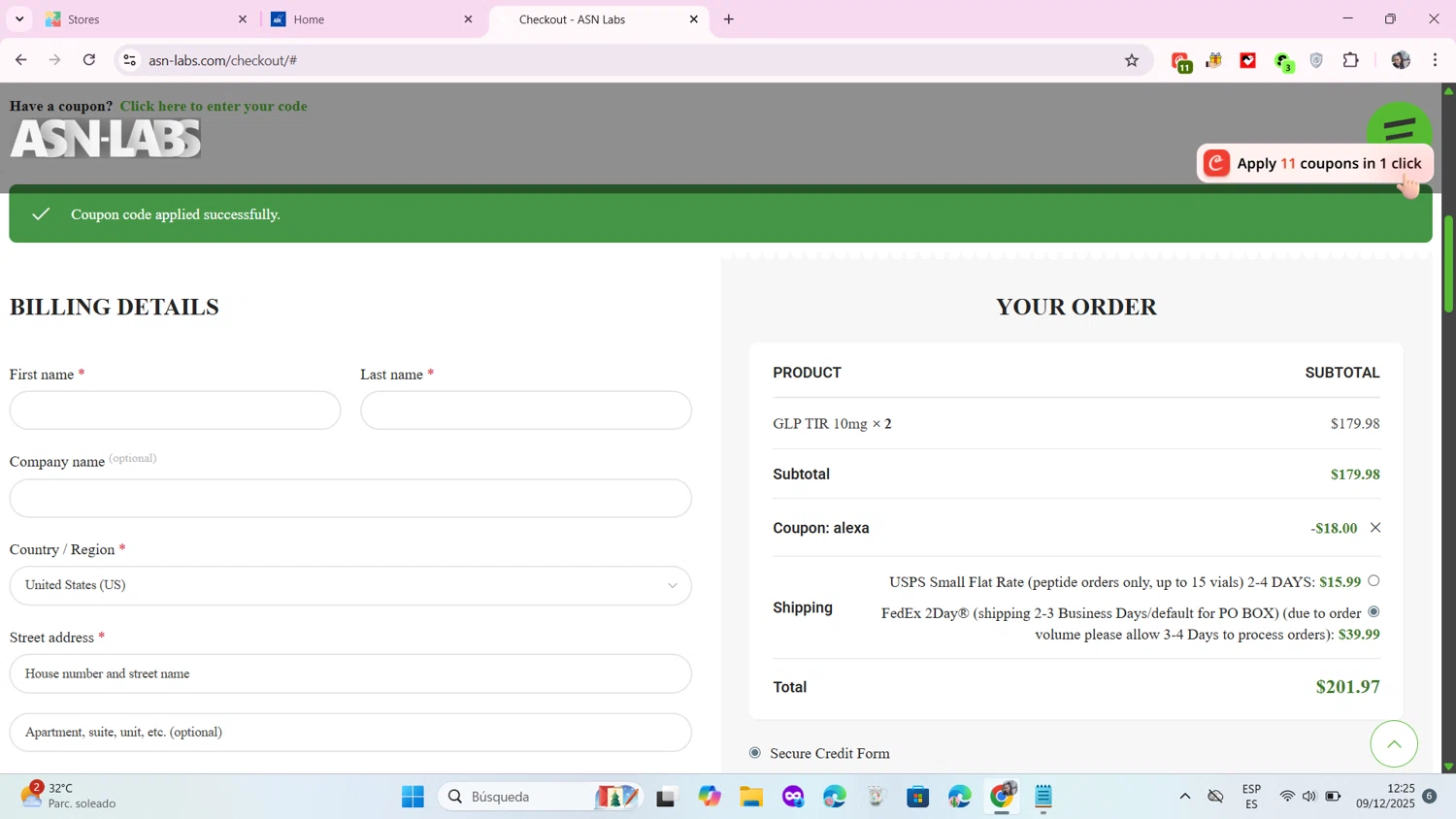
Task: Bookmark this page with the star
Action: 1132,60
